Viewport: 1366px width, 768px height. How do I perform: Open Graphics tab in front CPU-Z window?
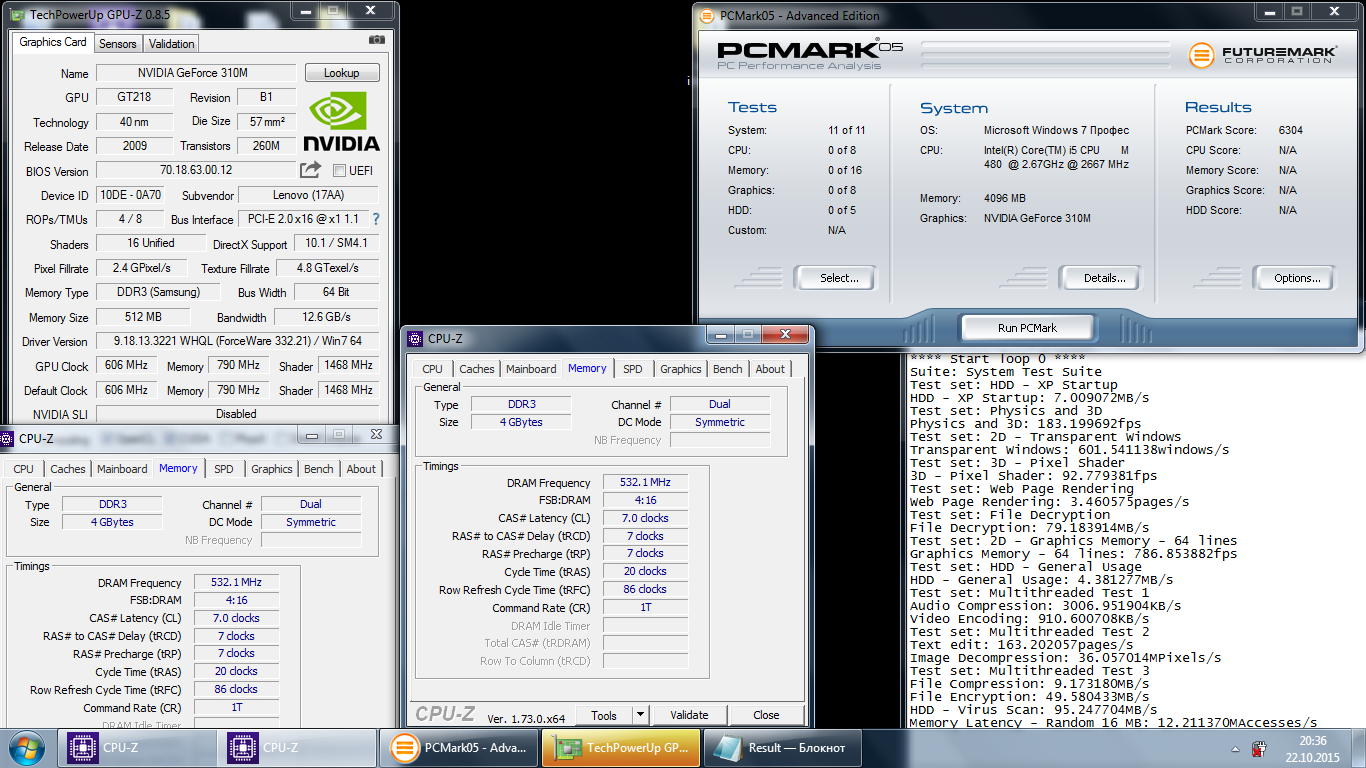pyautogui.click(x=681, y=369)
